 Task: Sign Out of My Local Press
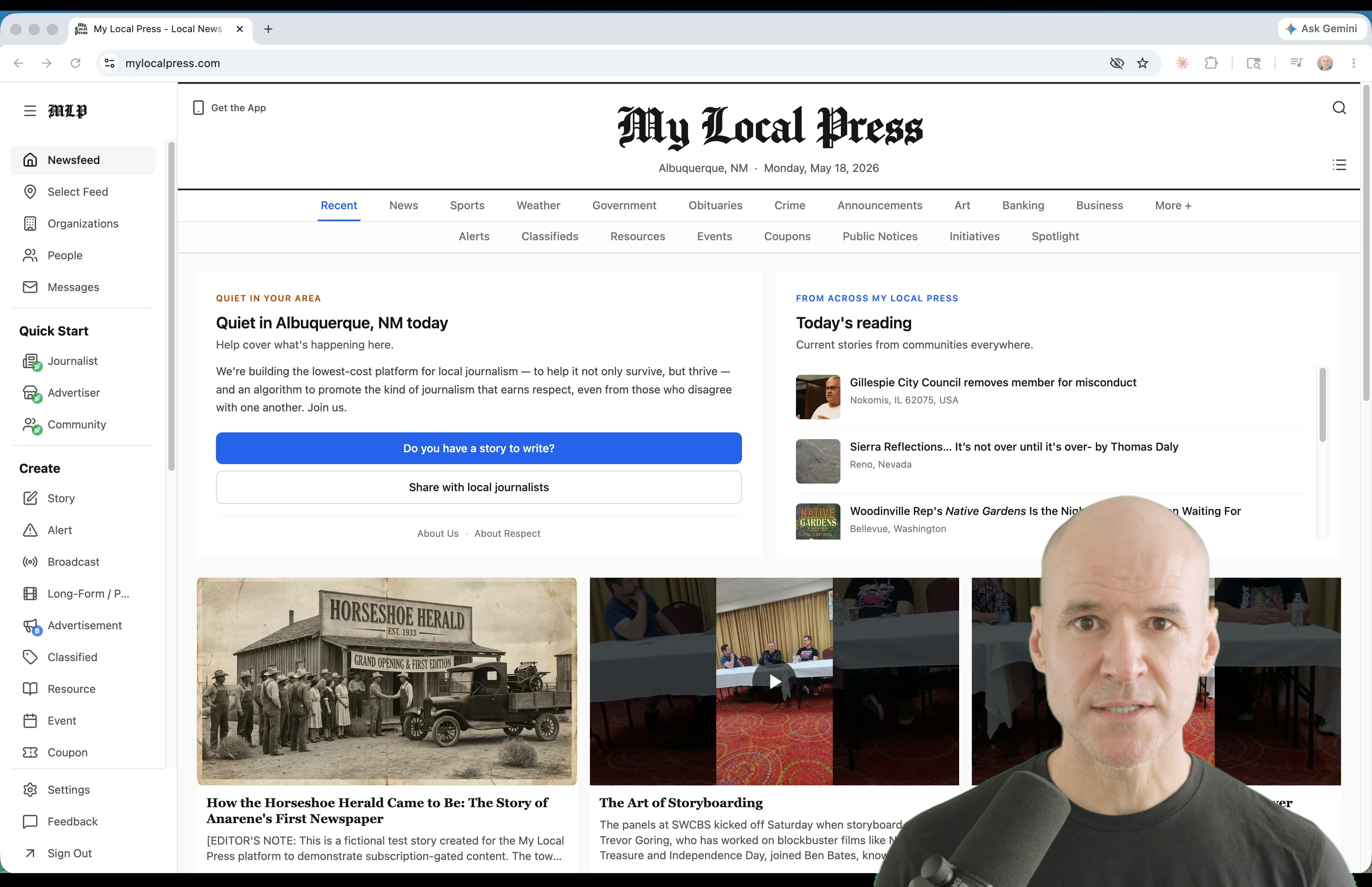82,853
